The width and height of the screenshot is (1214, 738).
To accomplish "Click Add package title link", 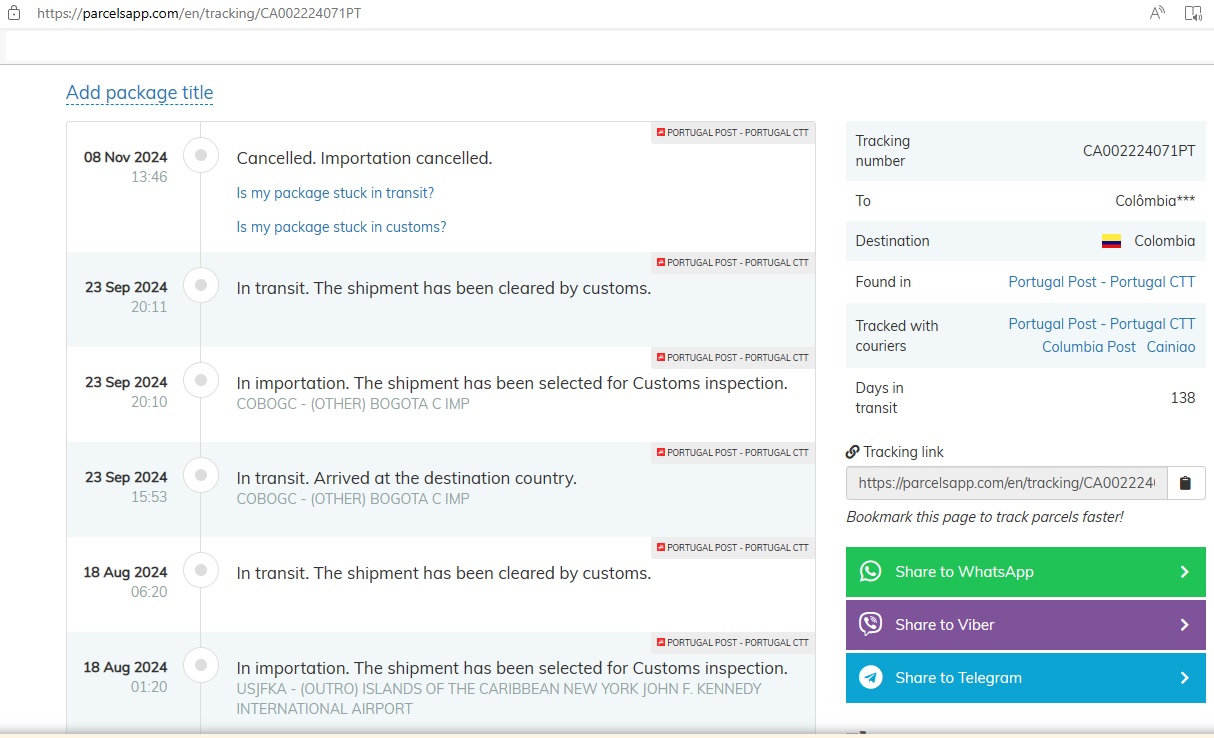I will (140, 93).
